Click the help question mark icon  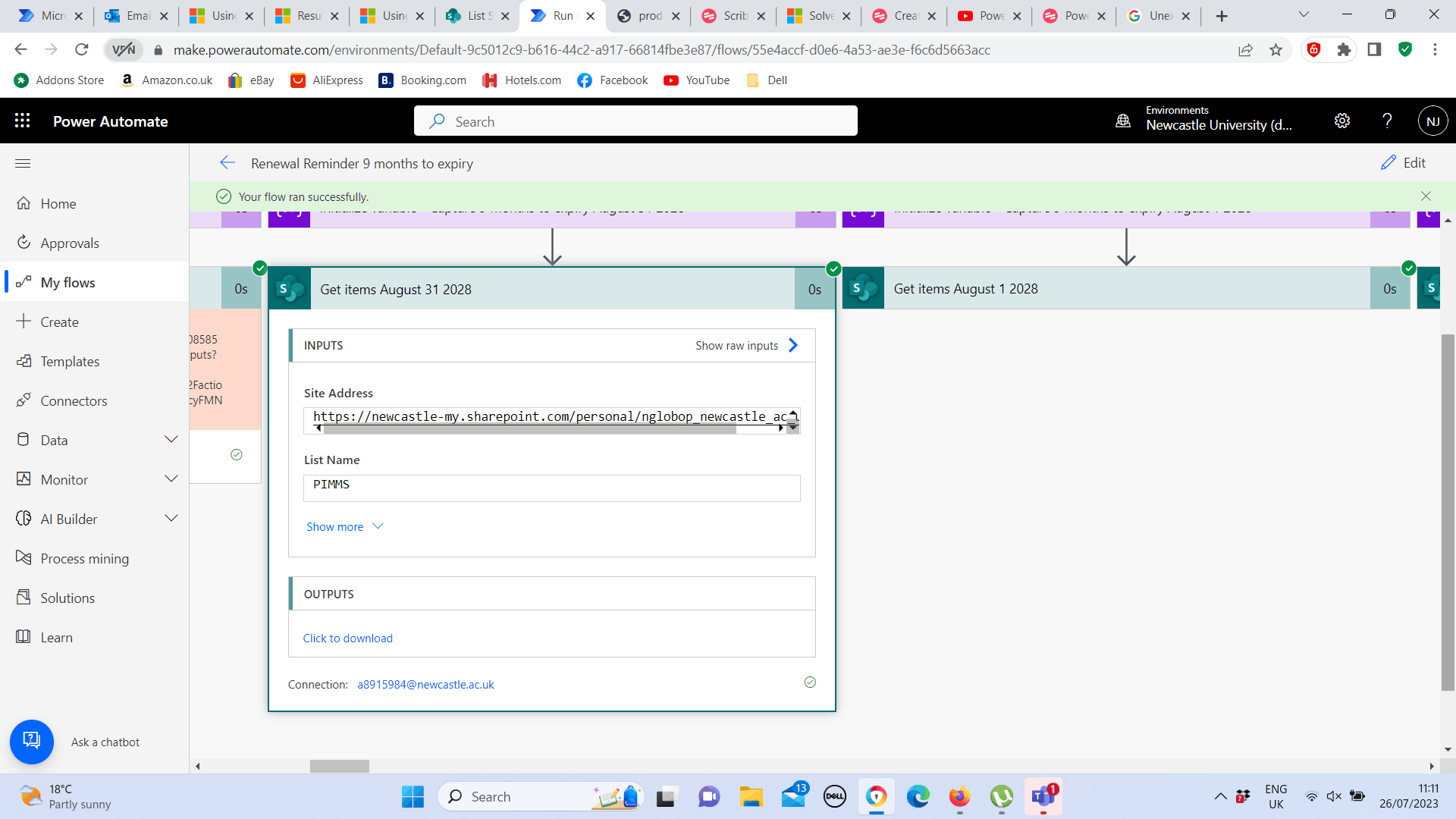click(x=1387, y=121)
